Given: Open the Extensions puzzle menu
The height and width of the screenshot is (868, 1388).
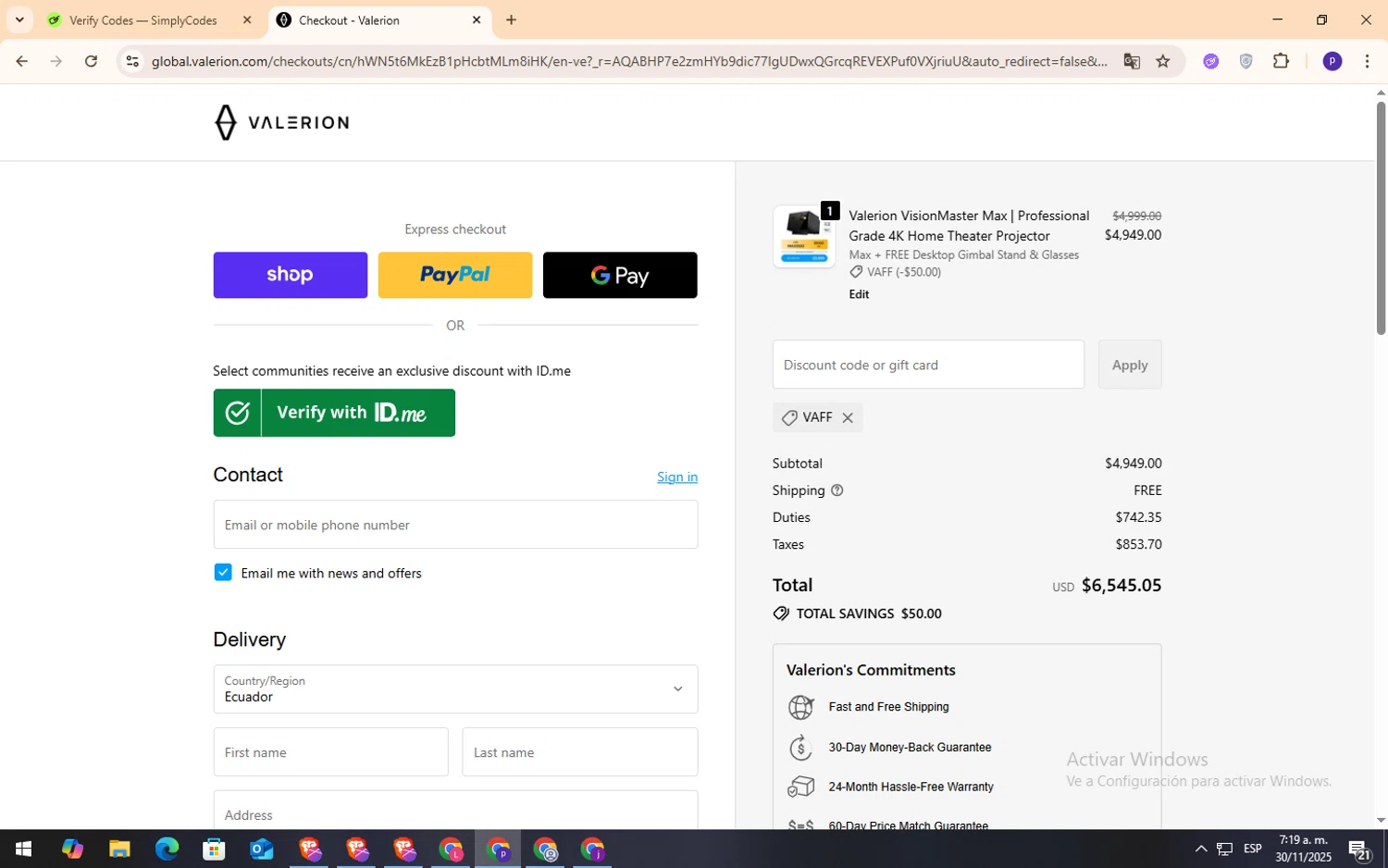Looking at the screenshot, I should click(1281, 61).
